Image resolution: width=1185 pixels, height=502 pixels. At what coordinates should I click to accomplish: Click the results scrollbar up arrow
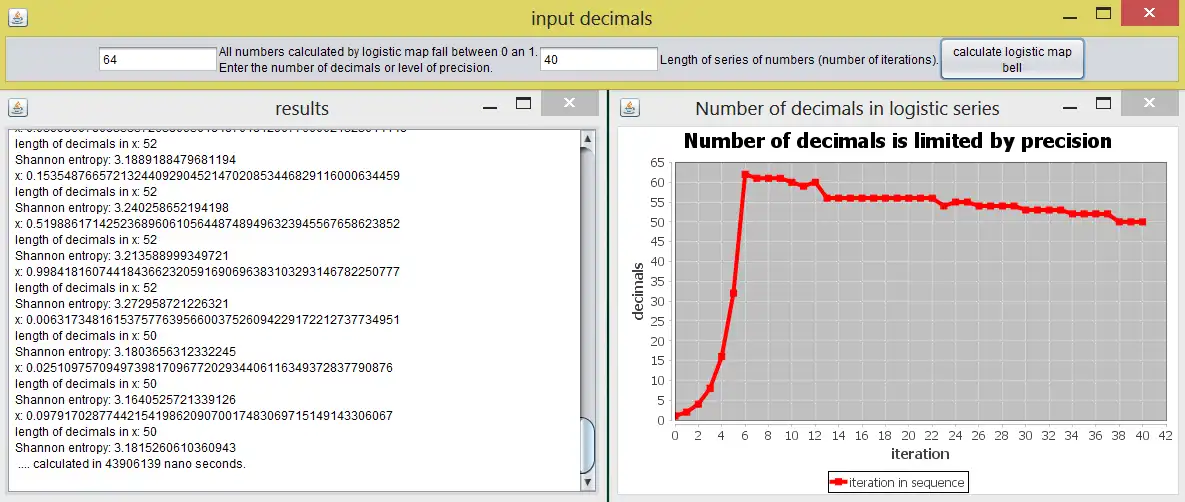(587, 138)
